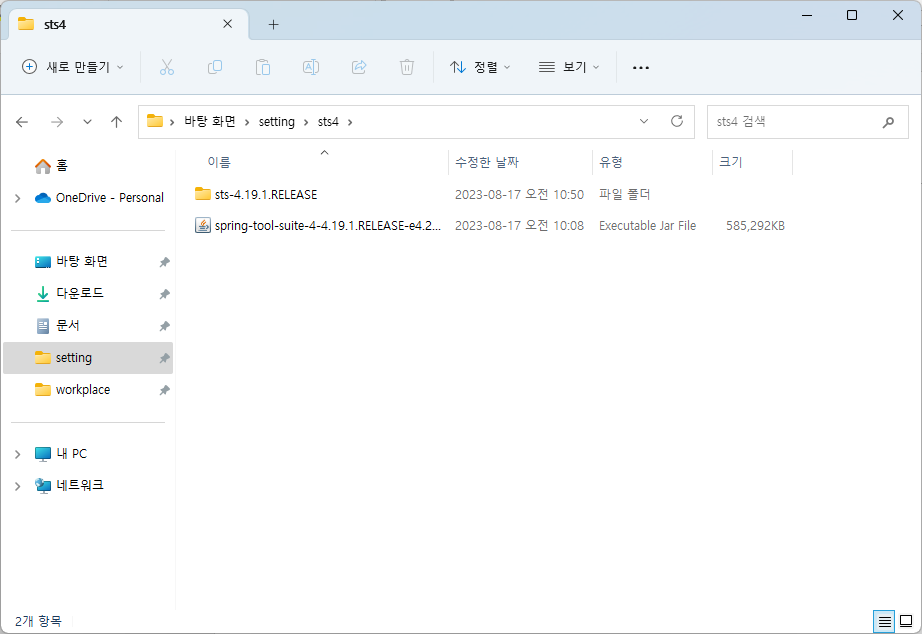
Task: Expand address bar history dropdown
Action: (644, 121)
